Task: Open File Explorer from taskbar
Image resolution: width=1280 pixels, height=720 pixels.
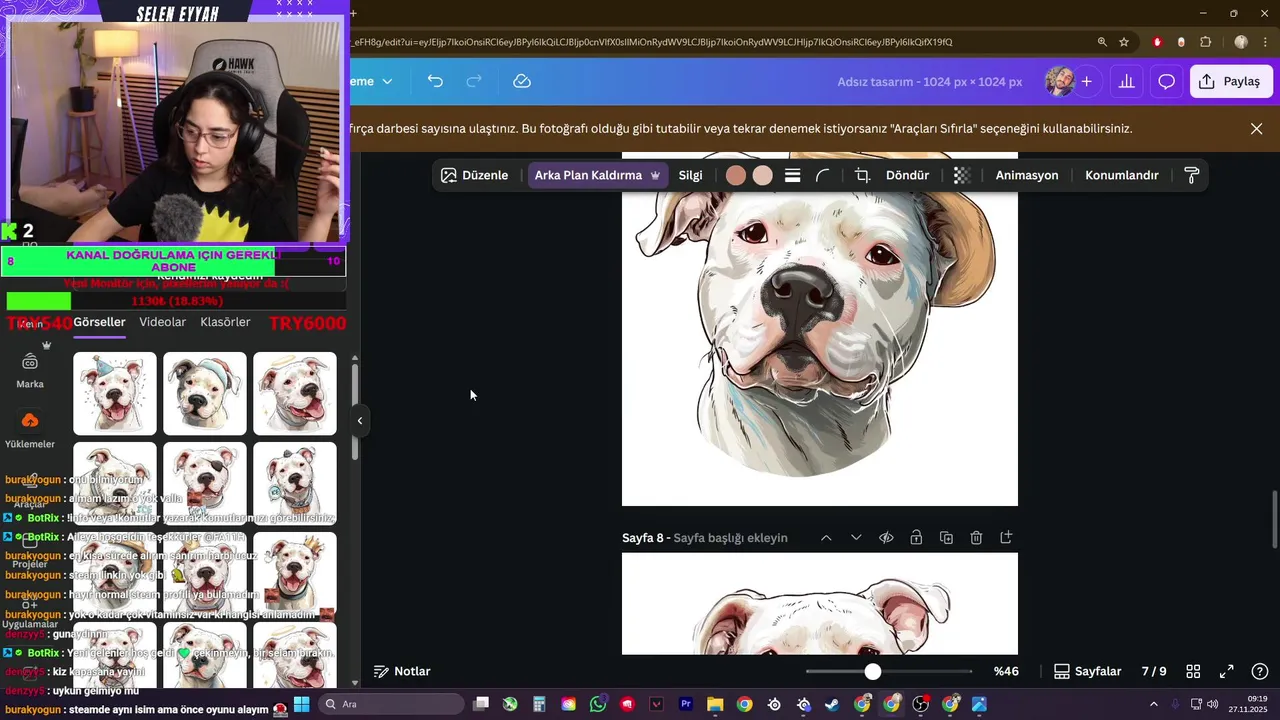Action: point(715,704)
